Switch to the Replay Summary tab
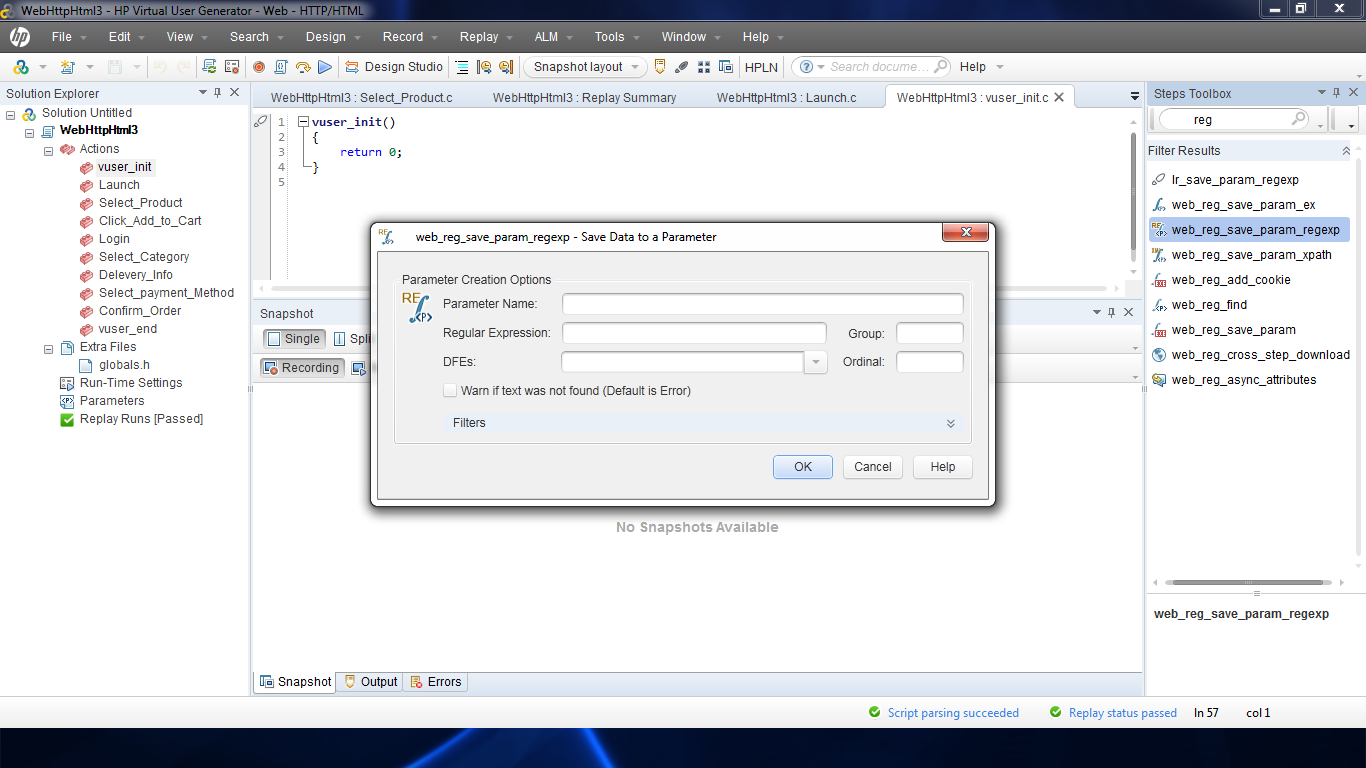1366x768 pixels. (x=584, y=98)
